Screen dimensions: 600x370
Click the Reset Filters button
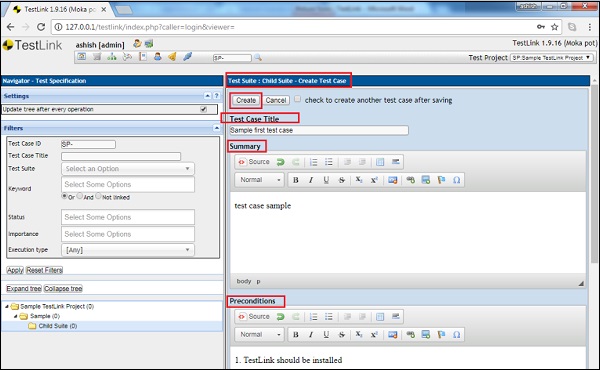[x=44, y=270]
